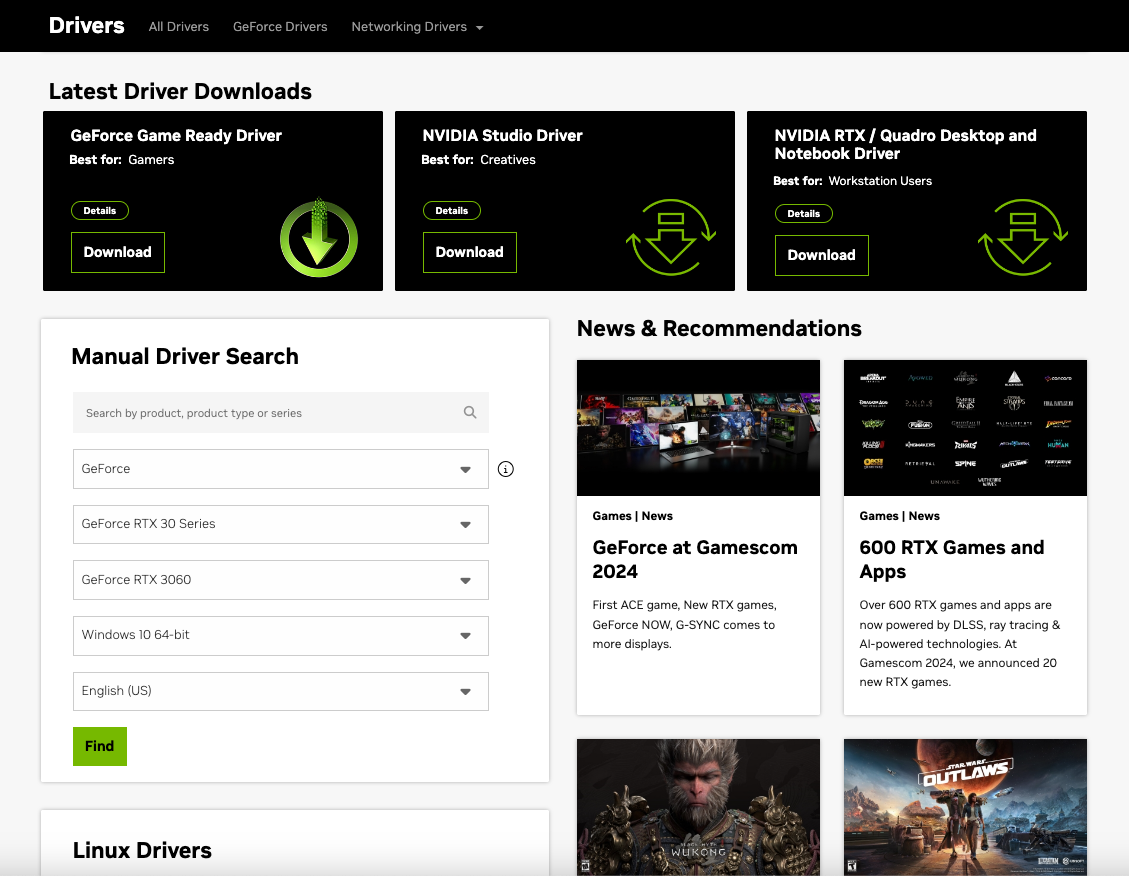Viewport: 1129px width, 876px height.
Task: Click the magnifier icon in the search box
Action: [x=470, y=412]
